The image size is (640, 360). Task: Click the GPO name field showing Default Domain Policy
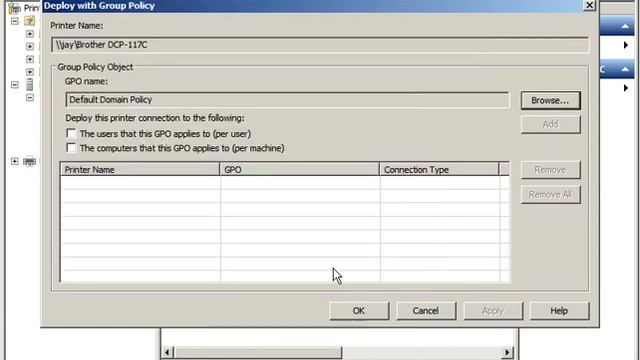pyautogui.click(x=287, y=100)
